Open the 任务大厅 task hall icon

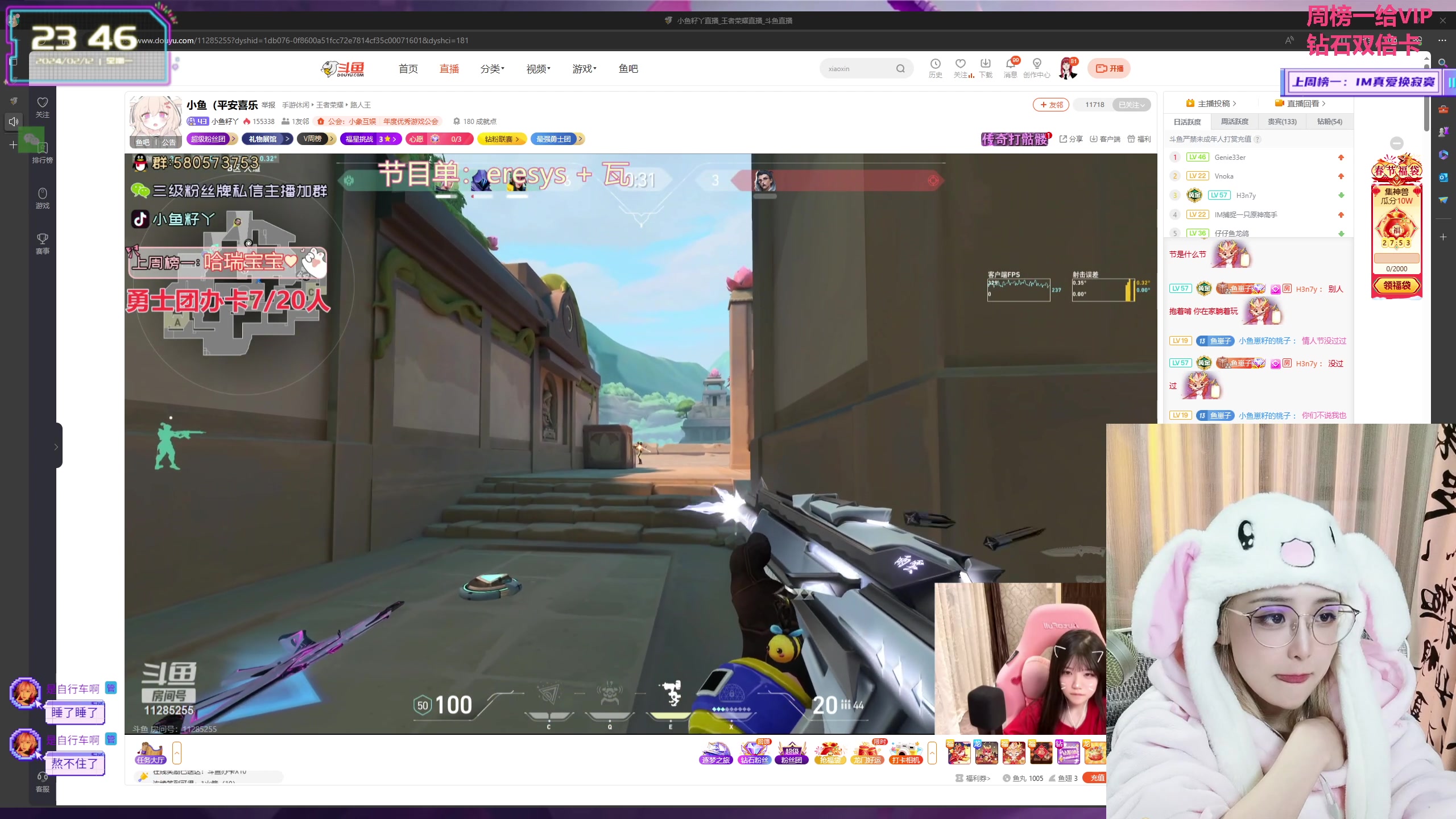coord(151,753)
